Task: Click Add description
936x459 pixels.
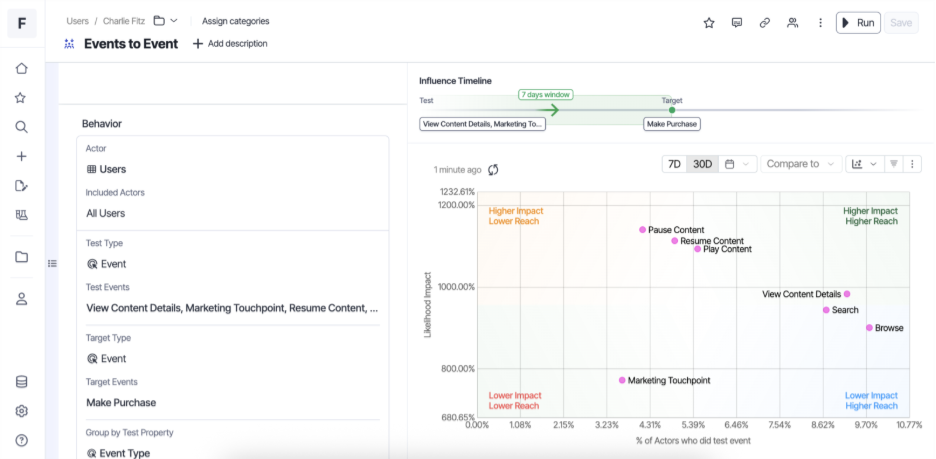Action: click(230, 44)
